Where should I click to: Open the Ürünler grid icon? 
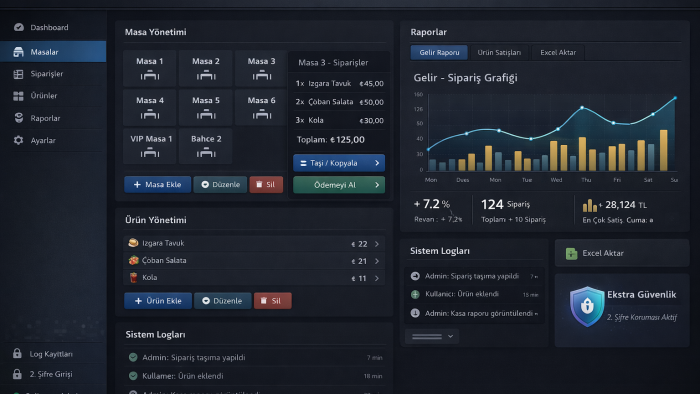point(18,96)
